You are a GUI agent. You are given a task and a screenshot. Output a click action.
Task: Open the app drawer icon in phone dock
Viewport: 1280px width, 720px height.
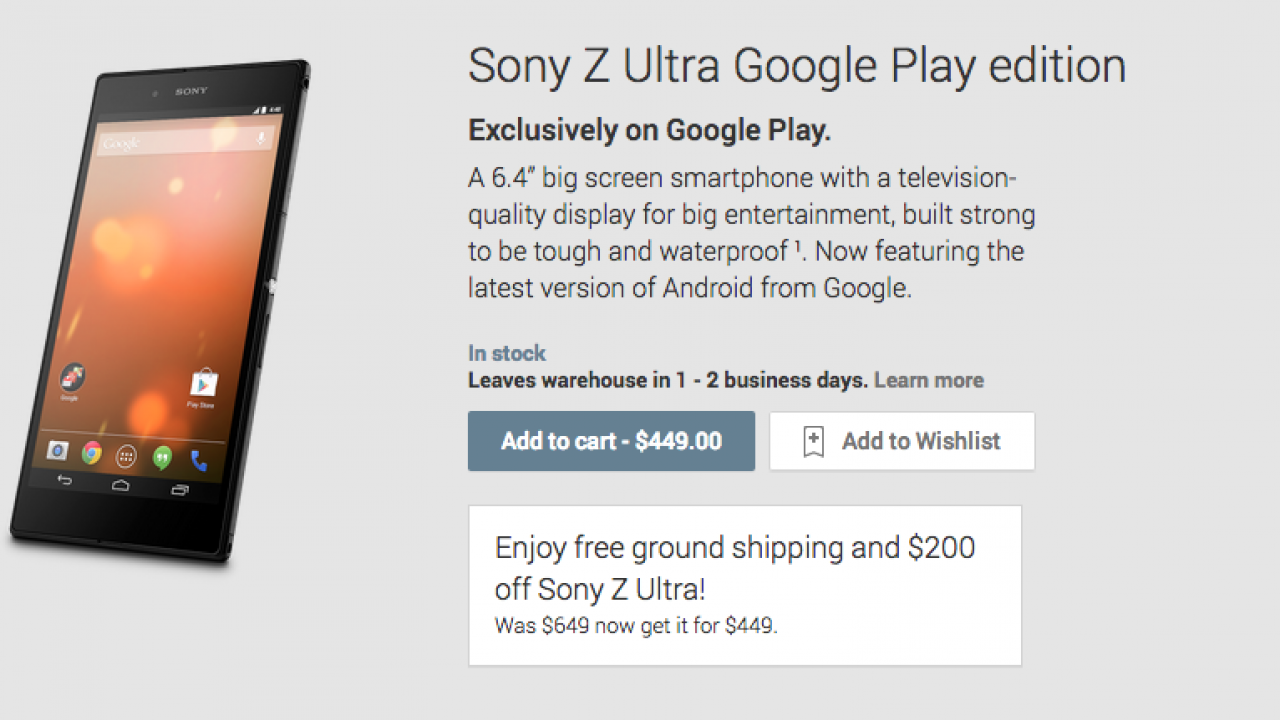point(126,456)
